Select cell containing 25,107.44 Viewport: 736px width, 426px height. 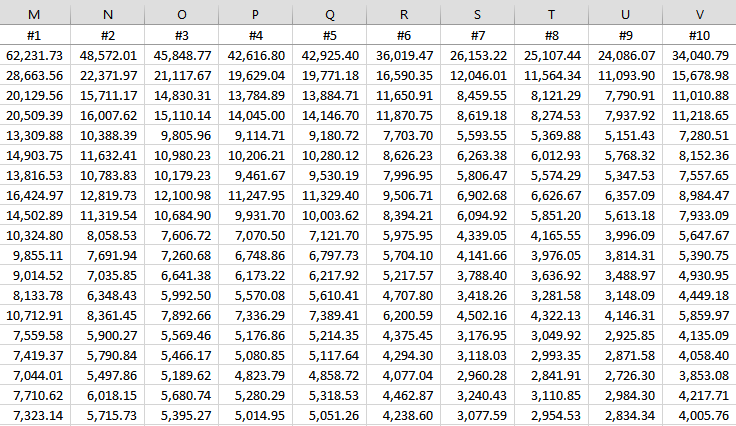click(x=552, y=55)
